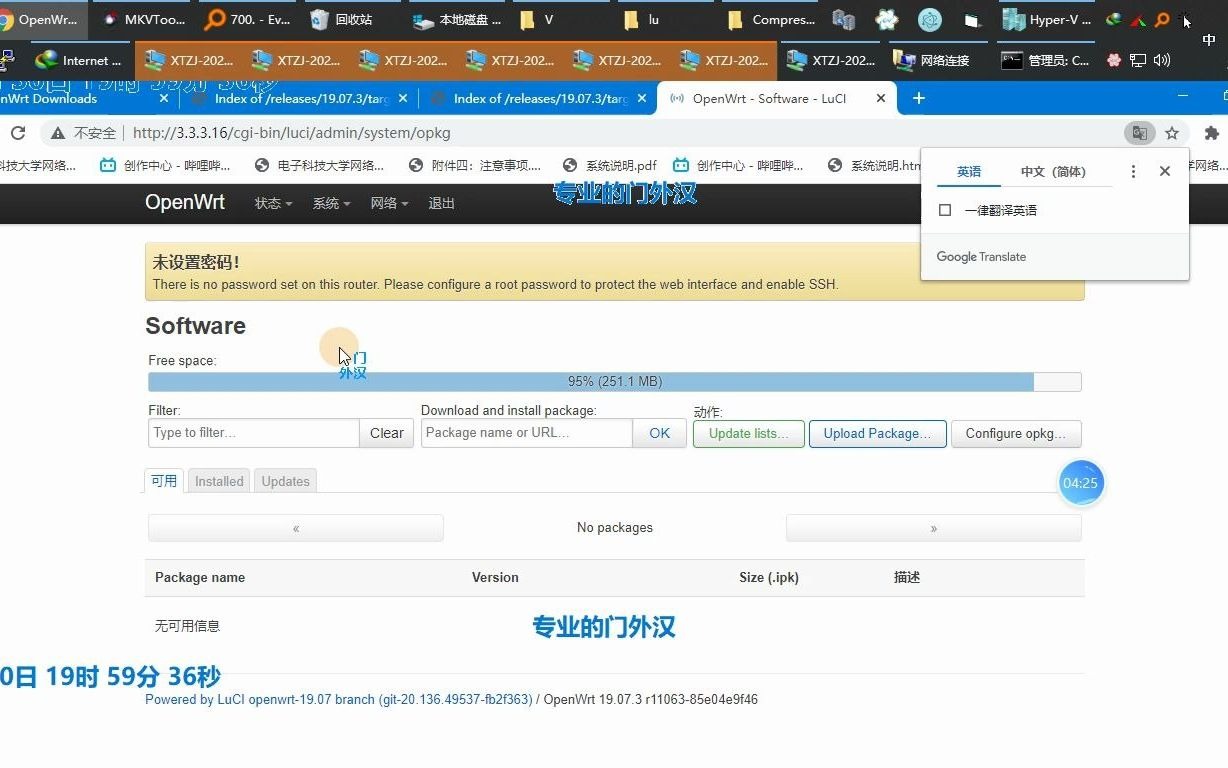Close the OpenWrt Downloads tab
Screen dimensions: 1228x768
(165, 98)
